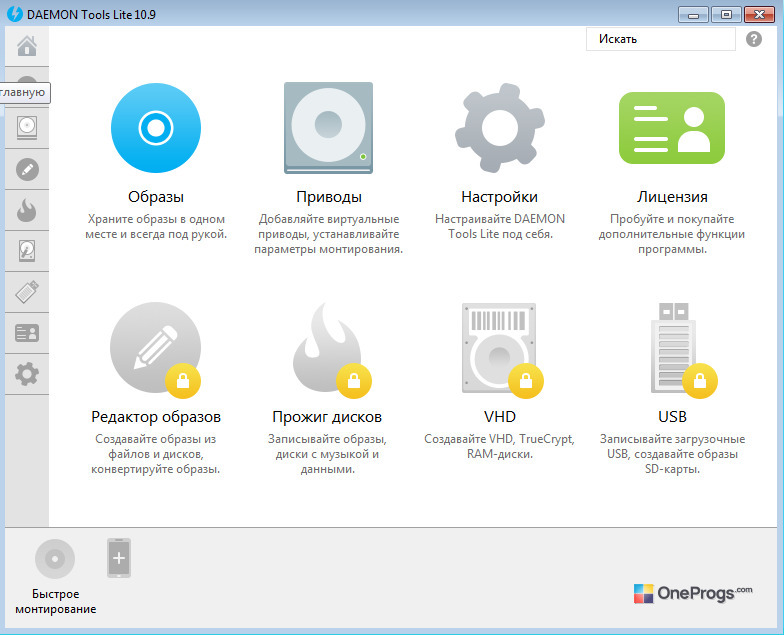Open the Приводы drive tile icon
Screen dimensions: 784x635
pyautogui.click(x=328, y=128)
